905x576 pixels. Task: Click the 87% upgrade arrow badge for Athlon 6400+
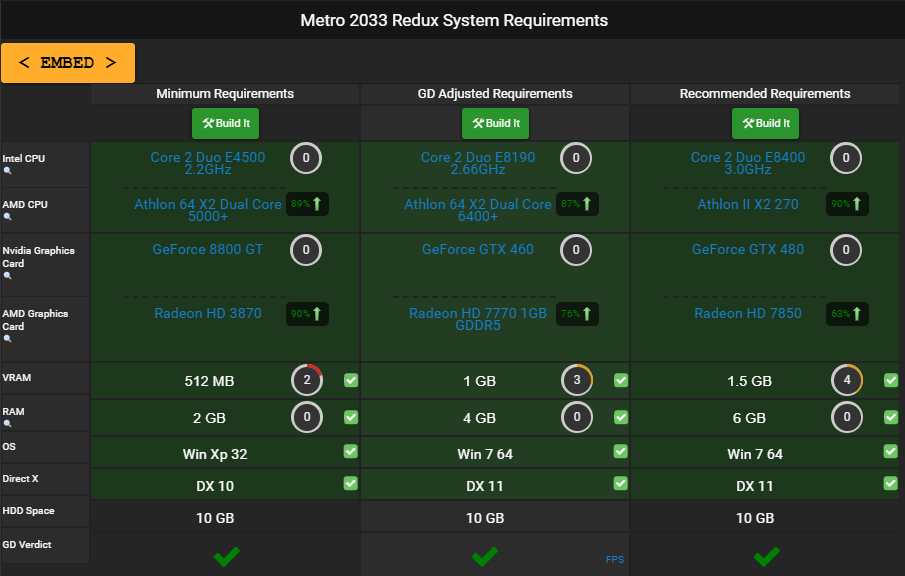(577, 204)
